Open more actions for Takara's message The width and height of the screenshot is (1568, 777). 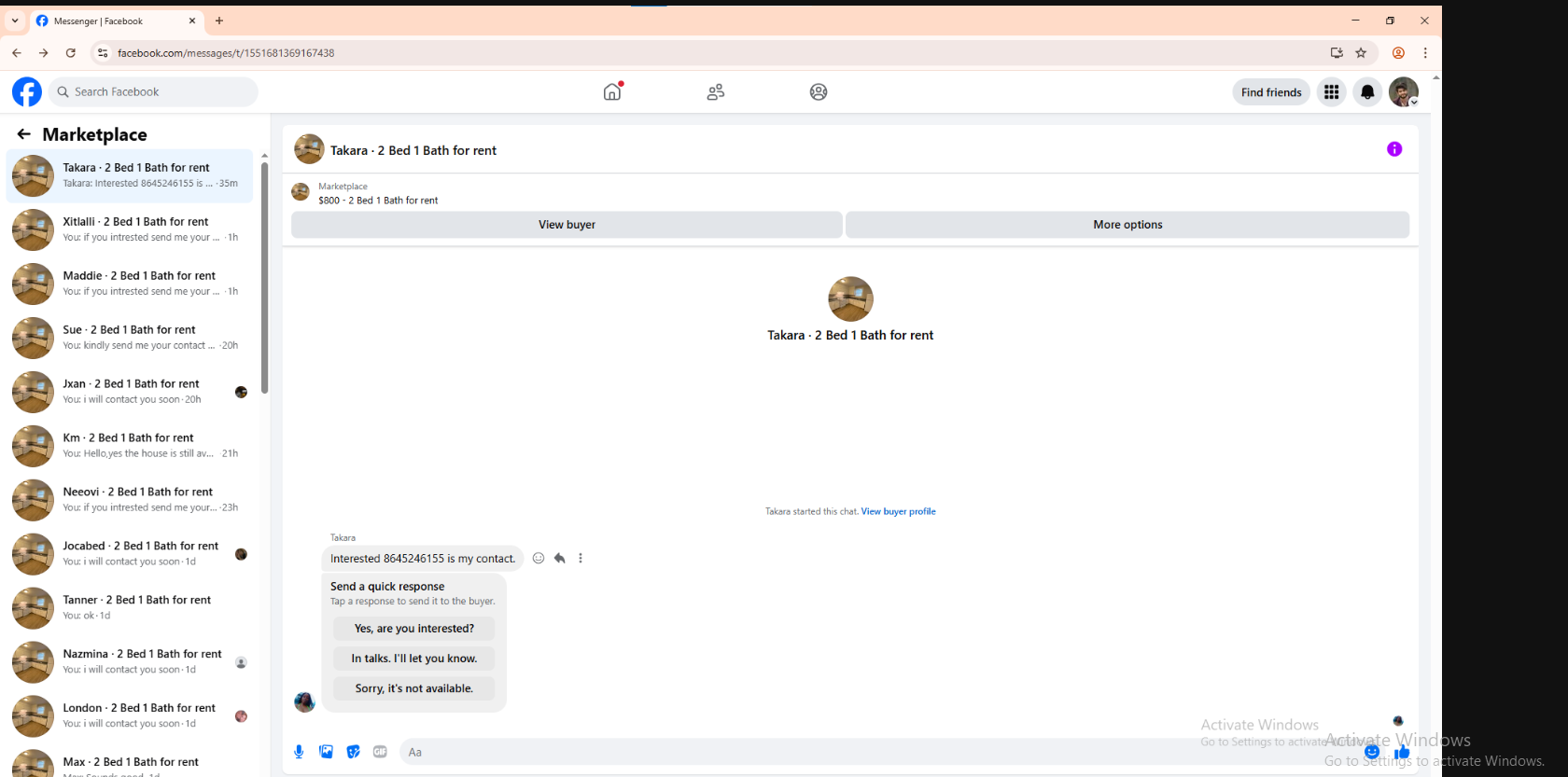click(x=581, y=558)
